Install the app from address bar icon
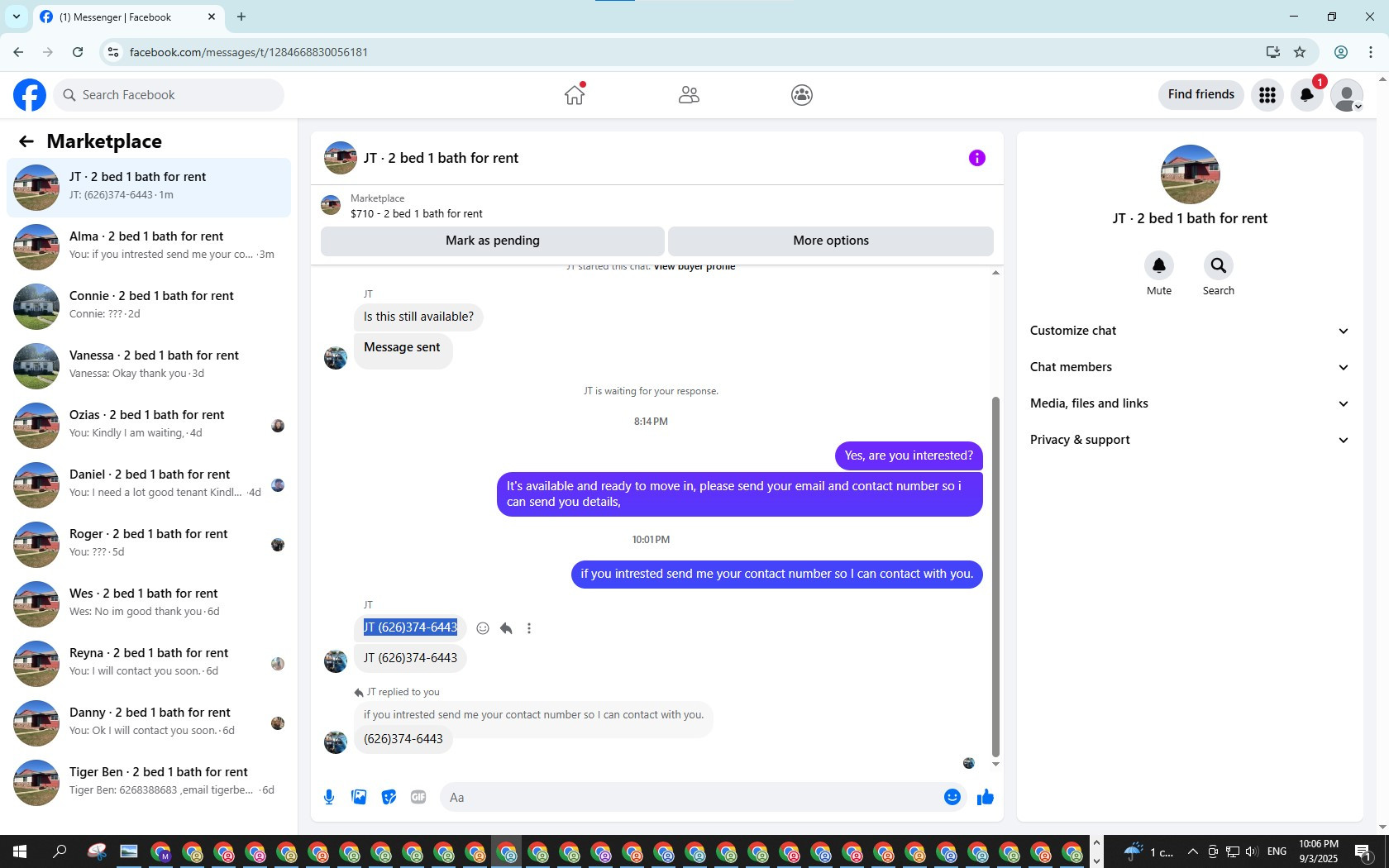1389x868 pixels. 1272,52
